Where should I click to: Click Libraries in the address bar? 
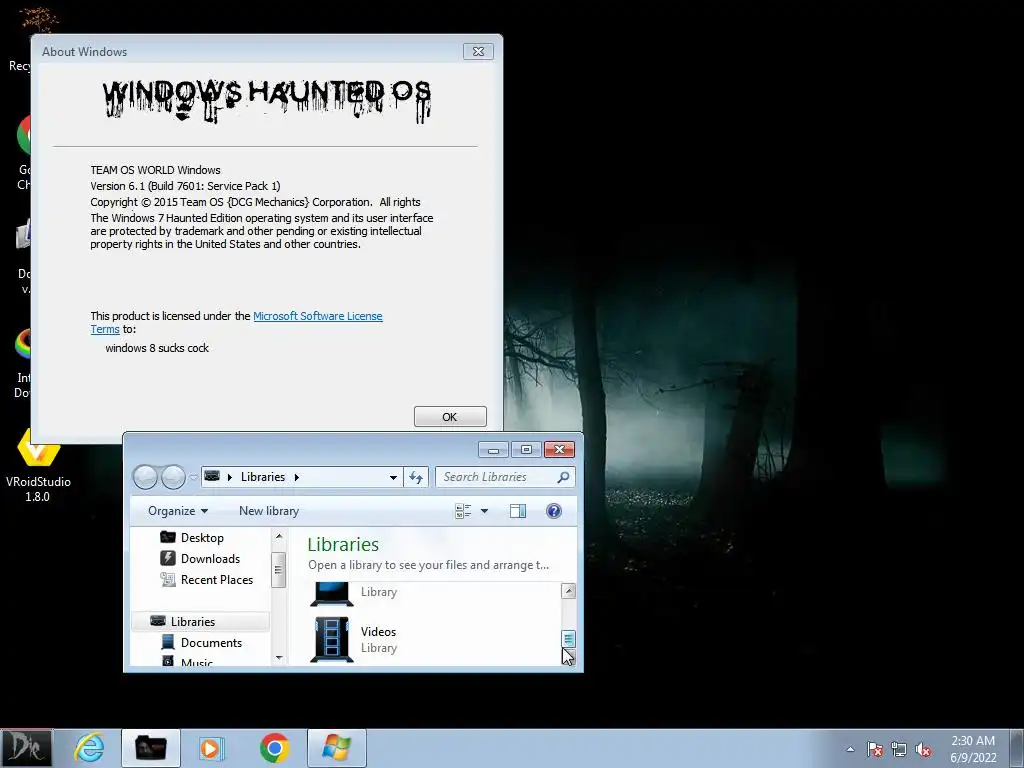point(263,477)
